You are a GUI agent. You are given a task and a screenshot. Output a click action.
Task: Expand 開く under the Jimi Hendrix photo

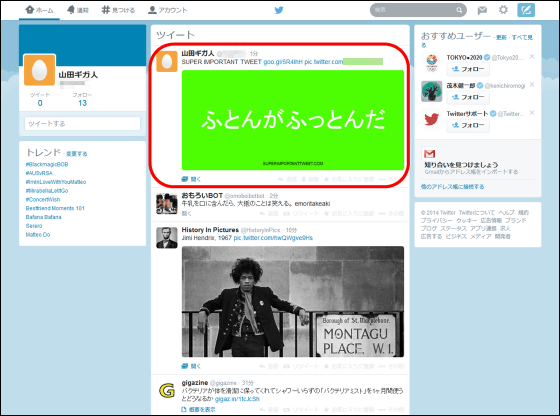click(x=191, y=366)
